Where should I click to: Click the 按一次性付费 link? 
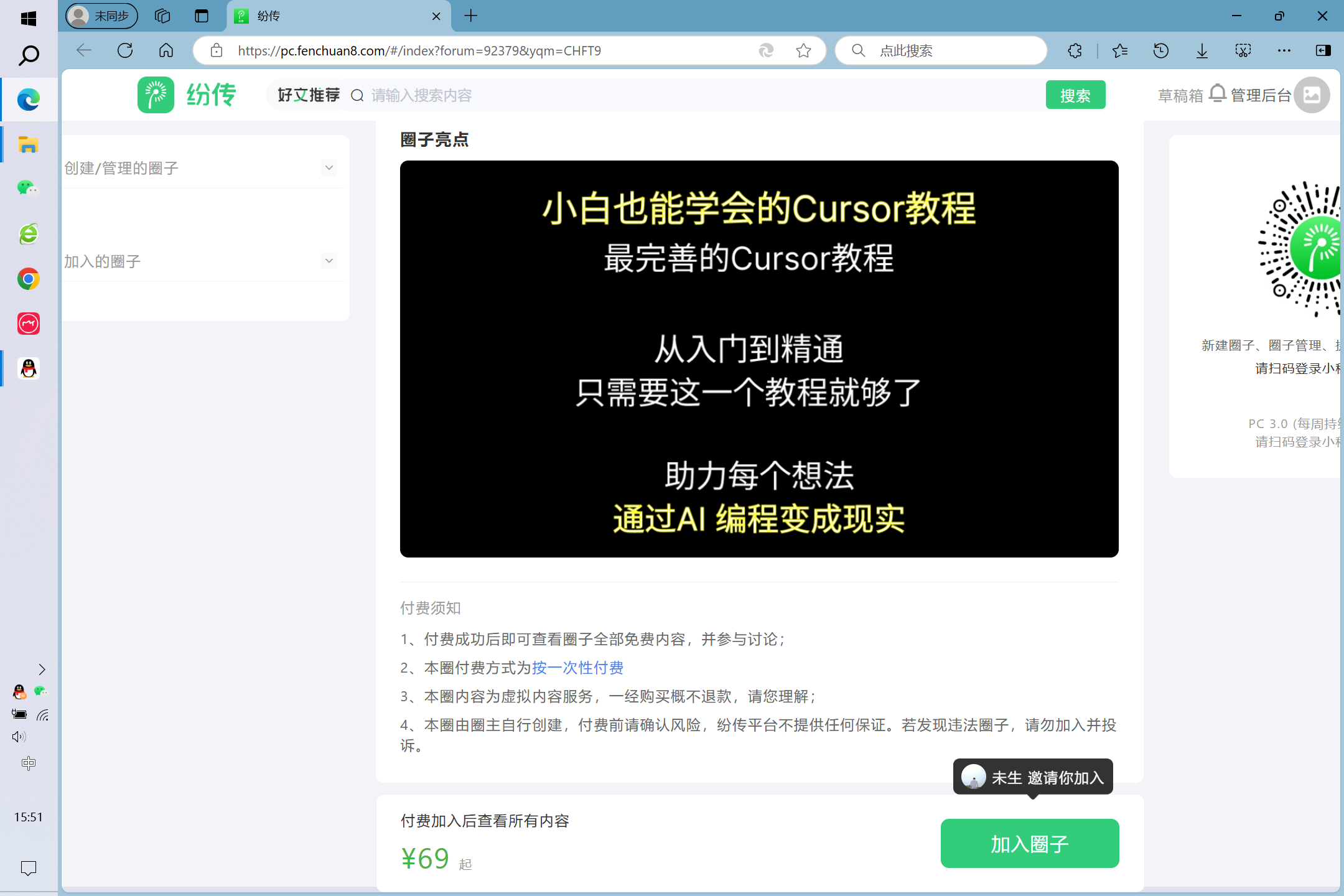pyautogui.click(x=577, y=668)
